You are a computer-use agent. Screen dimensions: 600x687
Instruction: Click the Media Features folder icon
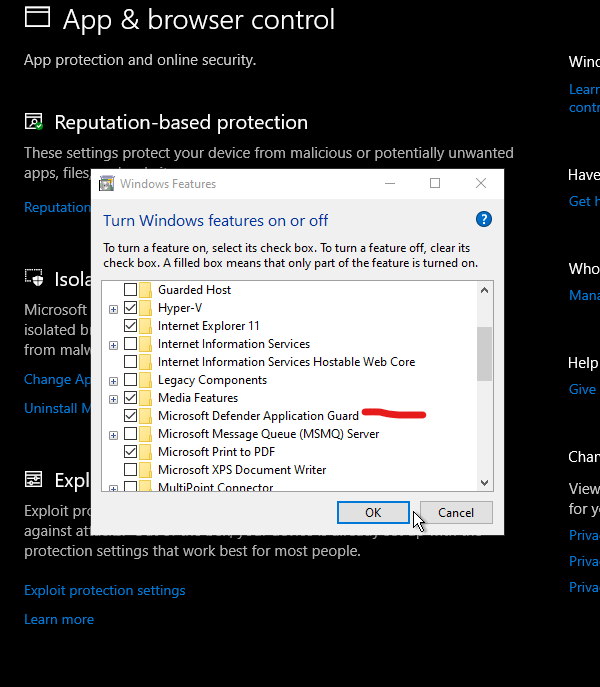(147, 398)
